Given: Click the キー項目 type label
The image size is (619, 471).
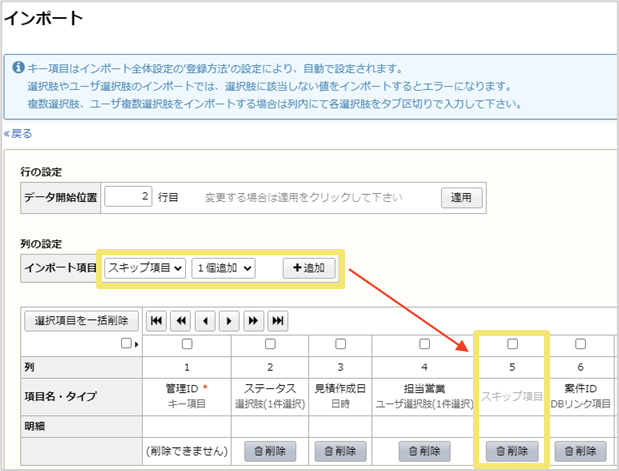Looking at the screenshot, I should point(187,404).
